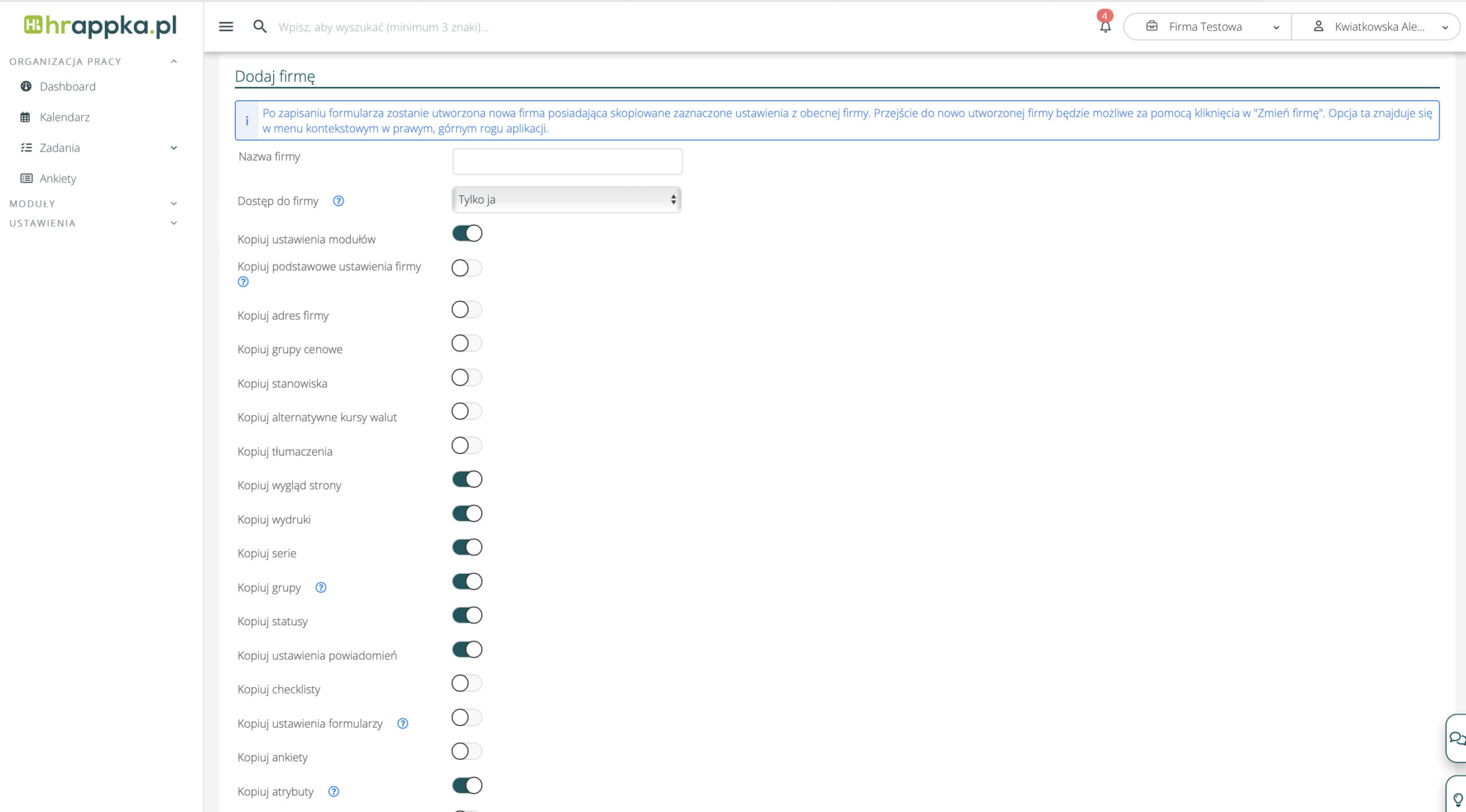Click the lightbulb suggestions icon
The image size is (1466, 812).
pyautogui.click(x=1457, y=799)
